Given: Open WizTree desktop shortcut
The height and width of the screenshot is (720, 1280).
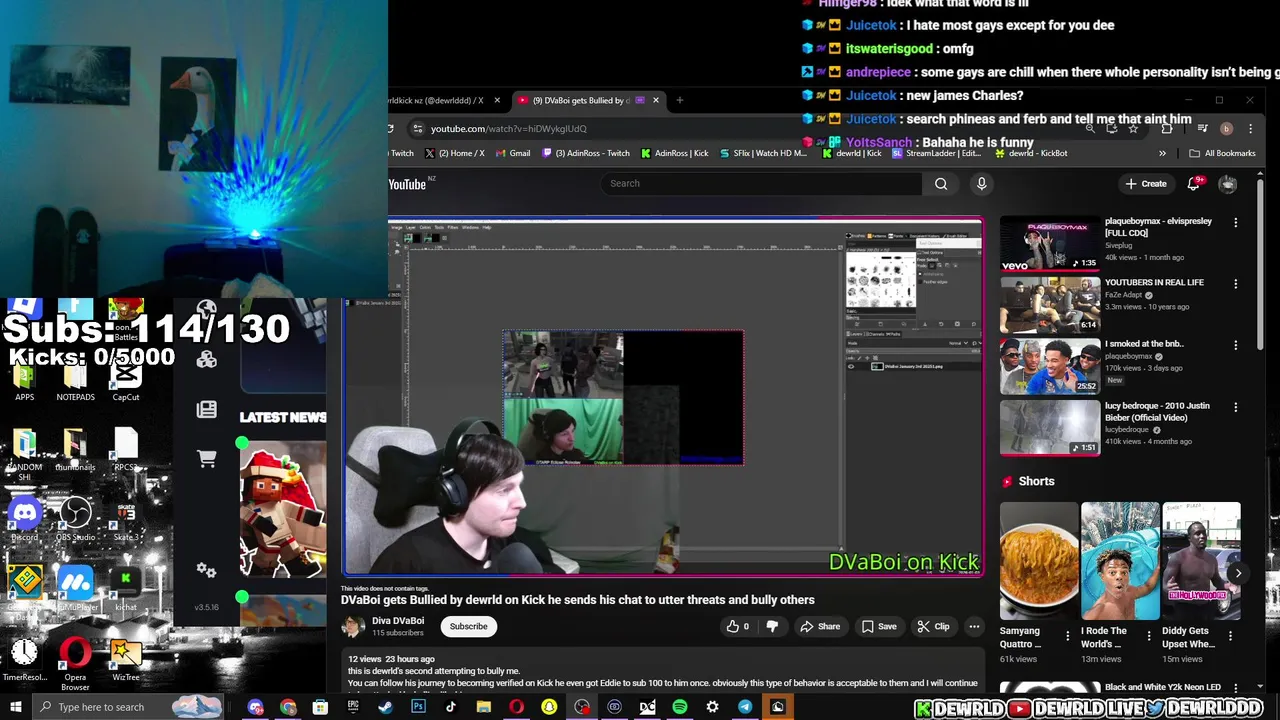Looking at the screenshot, I should [x=126, y=660].
